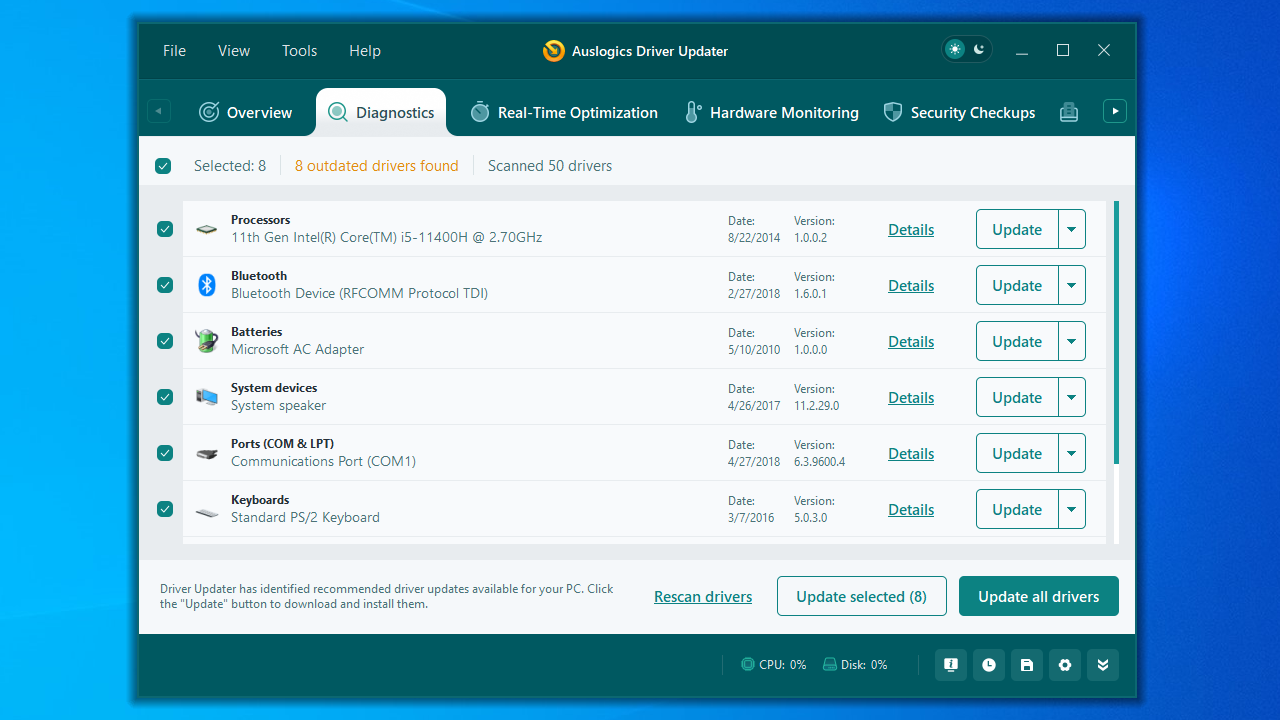1280x720 pixels.
Task: Click Update button for Bluetooth driver
Action: click(1017, 285)
